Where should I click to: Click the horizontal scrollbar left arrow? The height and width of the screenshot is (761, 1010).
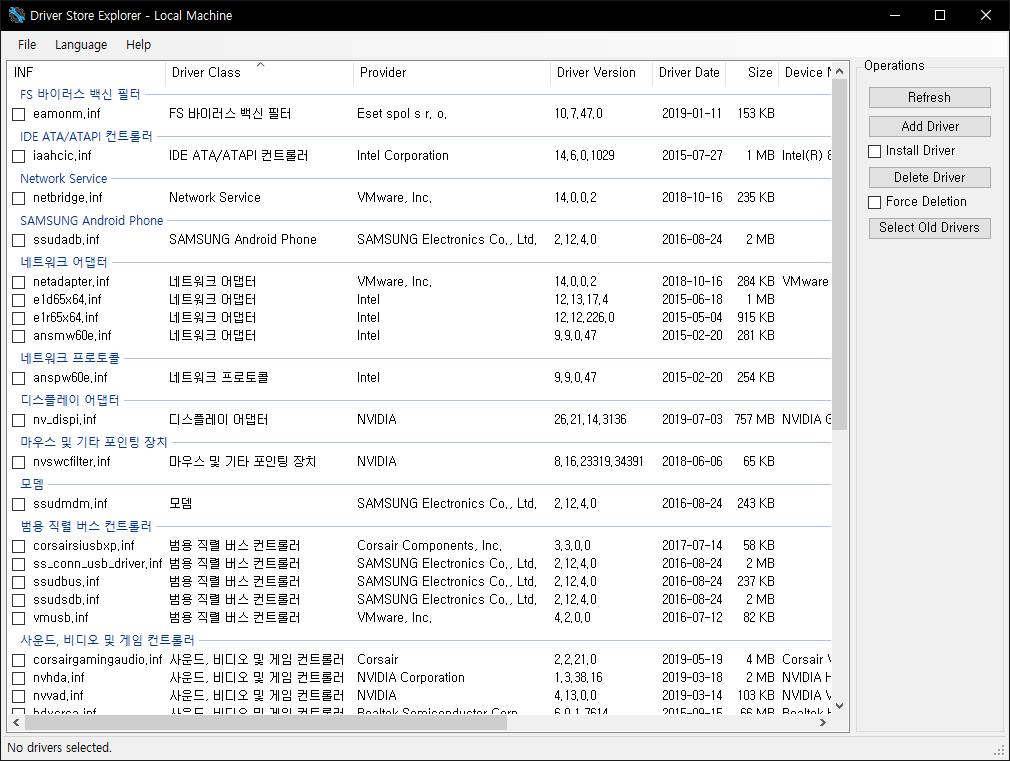click(15, 723)
